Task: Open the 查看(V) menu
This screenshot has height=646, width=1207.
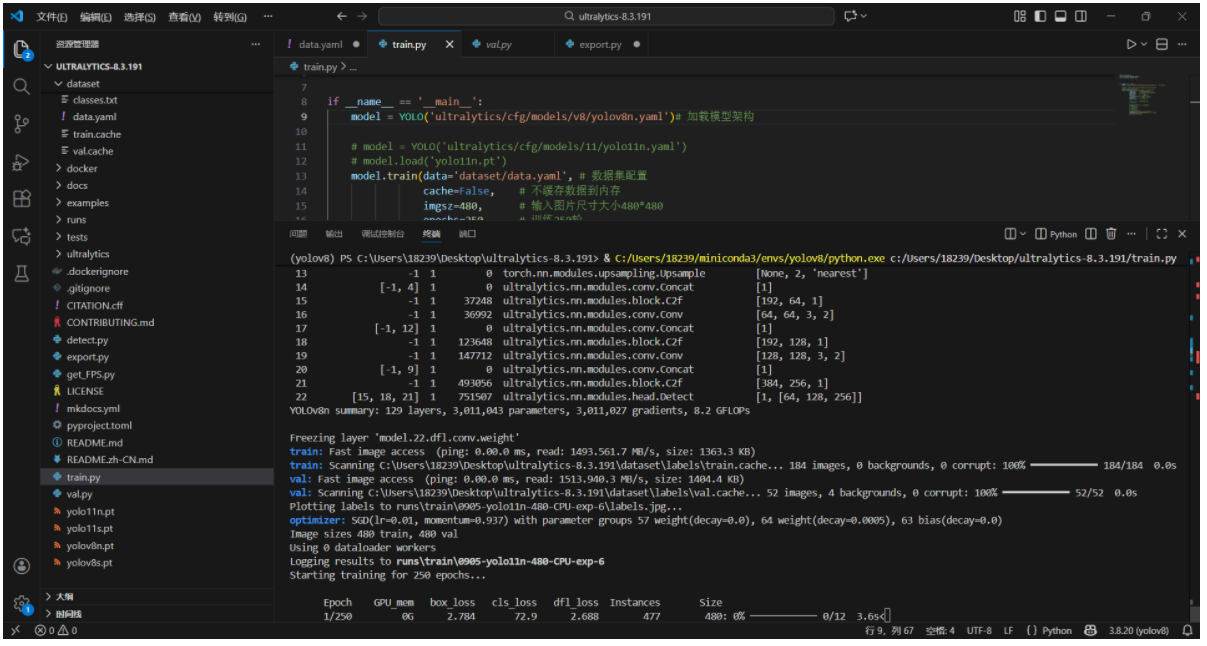Action: coord(184,17)
